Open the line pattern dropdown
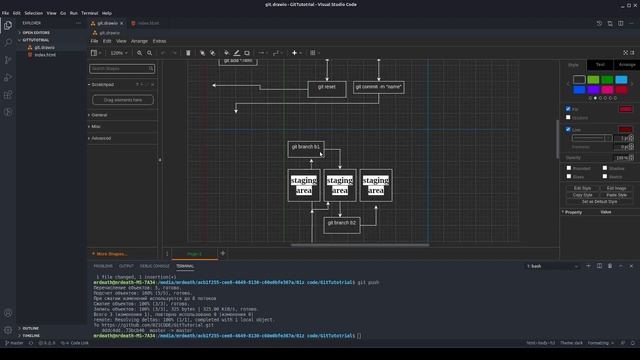This screenshot has width=640, height=360. click(591, 138)
